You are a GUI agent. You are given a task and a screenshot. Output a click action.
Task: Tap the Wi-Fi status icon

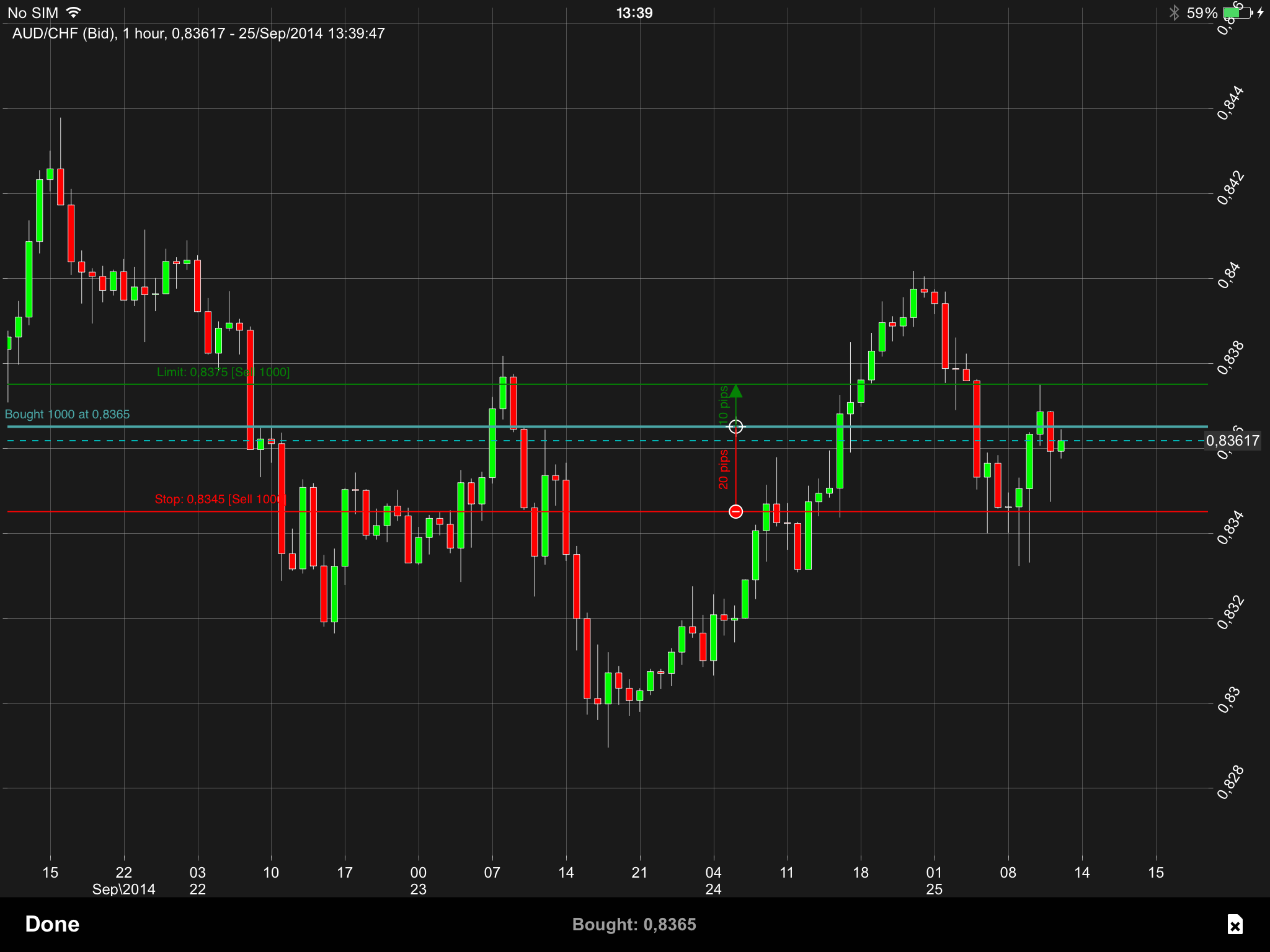[x=73, y=12]
